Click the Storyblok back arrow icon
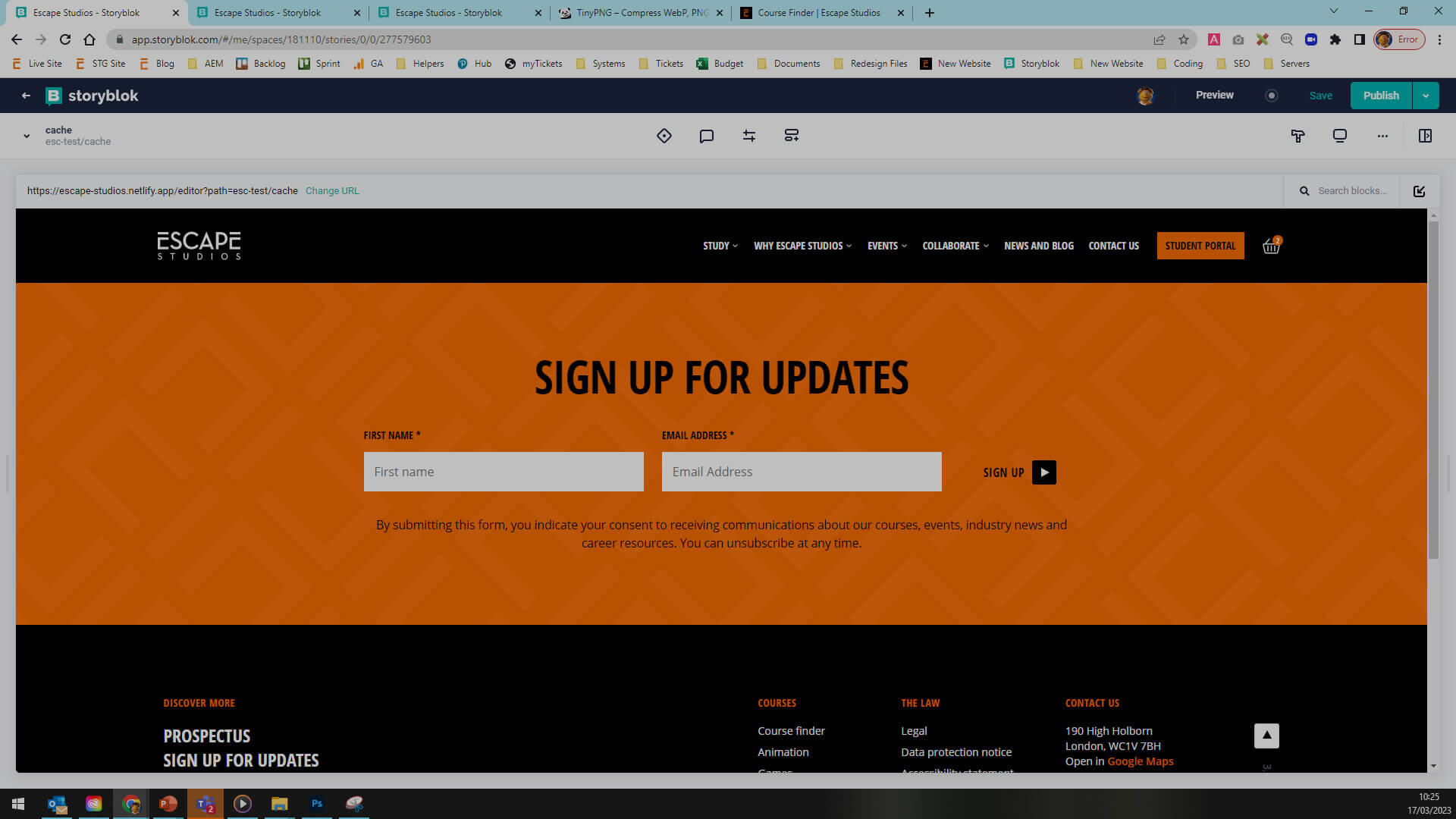Screen dimensions: 1456x819 [x=26, y=96]
